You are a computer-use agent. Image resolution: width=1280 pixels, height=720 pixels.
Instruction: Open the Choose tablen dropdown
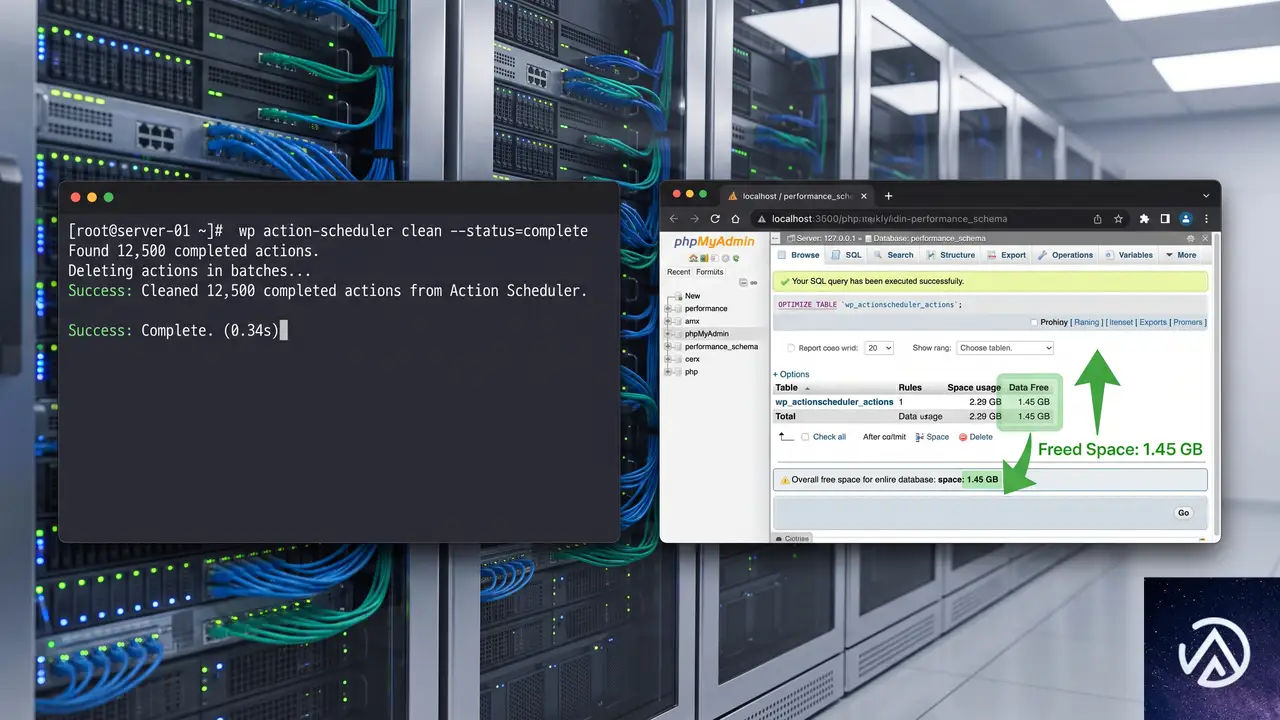click(1005, 348)
